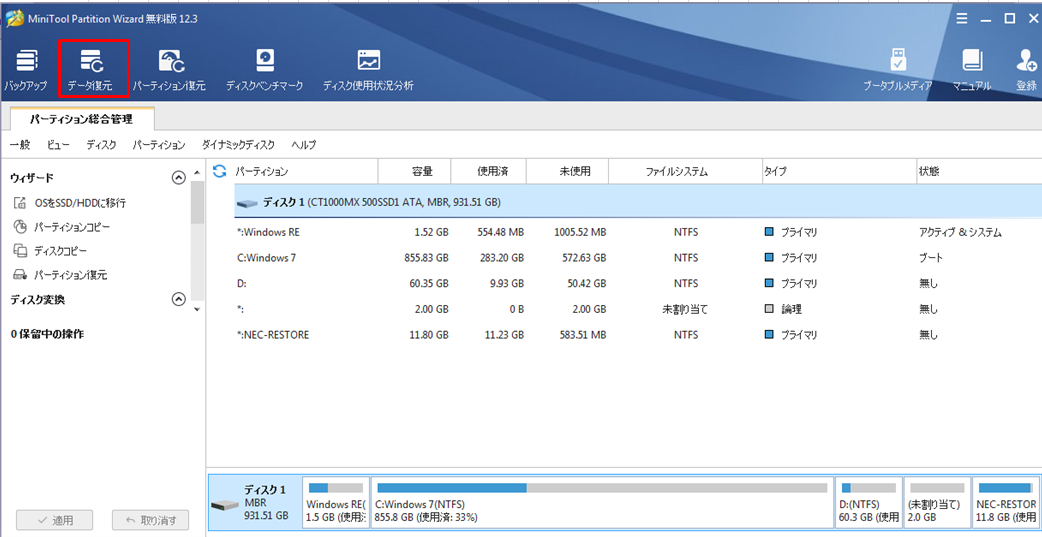
Task: Open ディスク使用状況分析 tool
Action: coord(367,69)
